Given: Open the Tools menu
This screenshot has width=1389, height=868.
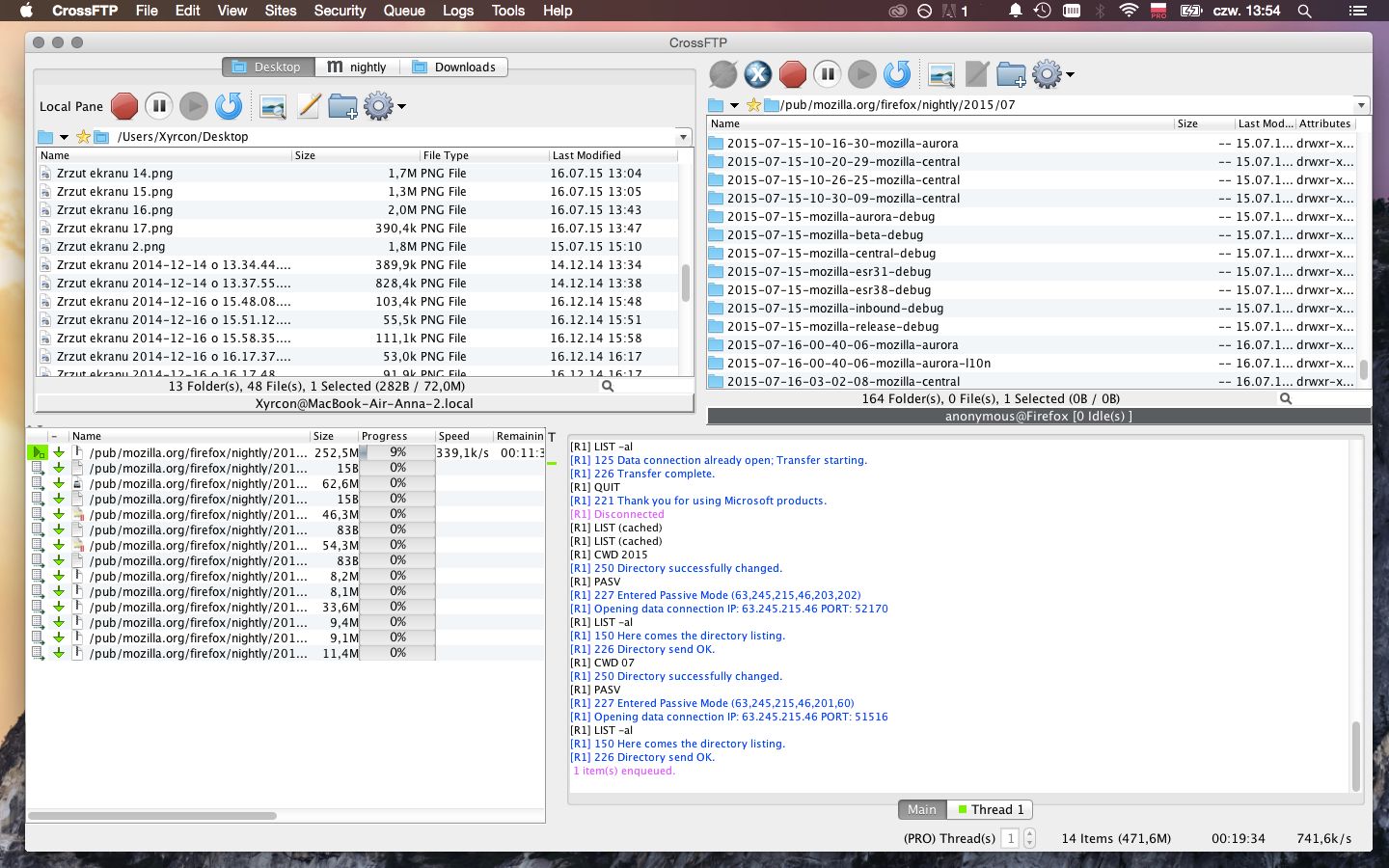Looking at the screenshot, I should [x=507, y=11].
